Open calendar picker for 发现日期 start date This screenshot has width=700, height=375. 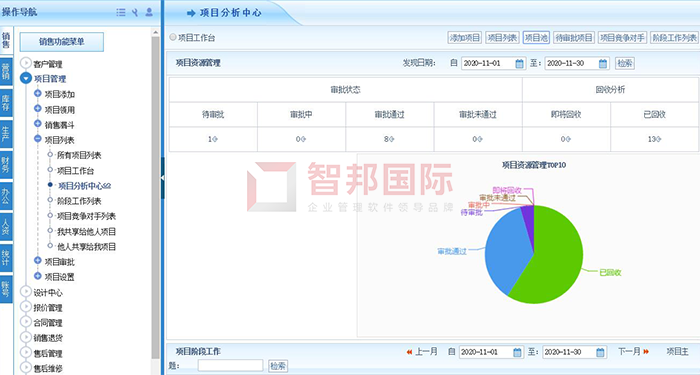pyautogui.click(x=519, y=63)
